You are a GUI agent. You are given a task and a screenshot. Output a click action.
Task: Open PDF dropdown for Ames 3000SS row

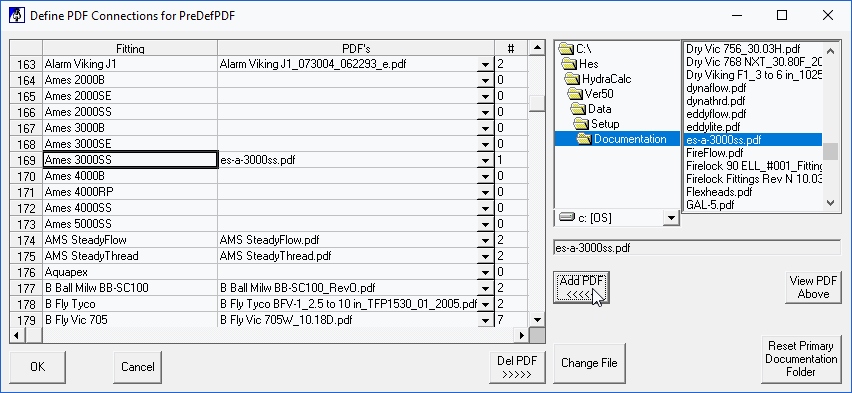(x=484, y=160)
